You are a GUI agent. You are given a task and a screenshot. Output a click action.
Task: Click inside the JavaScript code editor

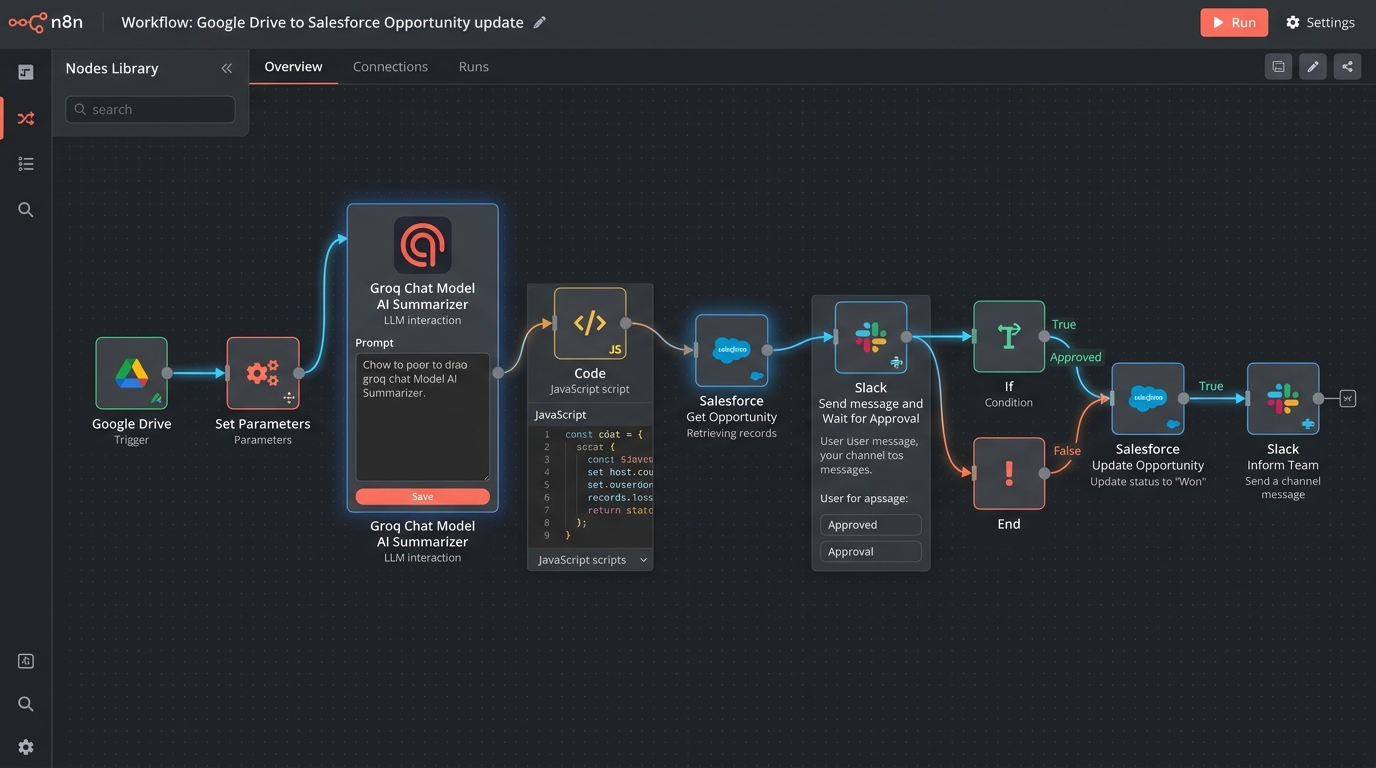[590, 485]
